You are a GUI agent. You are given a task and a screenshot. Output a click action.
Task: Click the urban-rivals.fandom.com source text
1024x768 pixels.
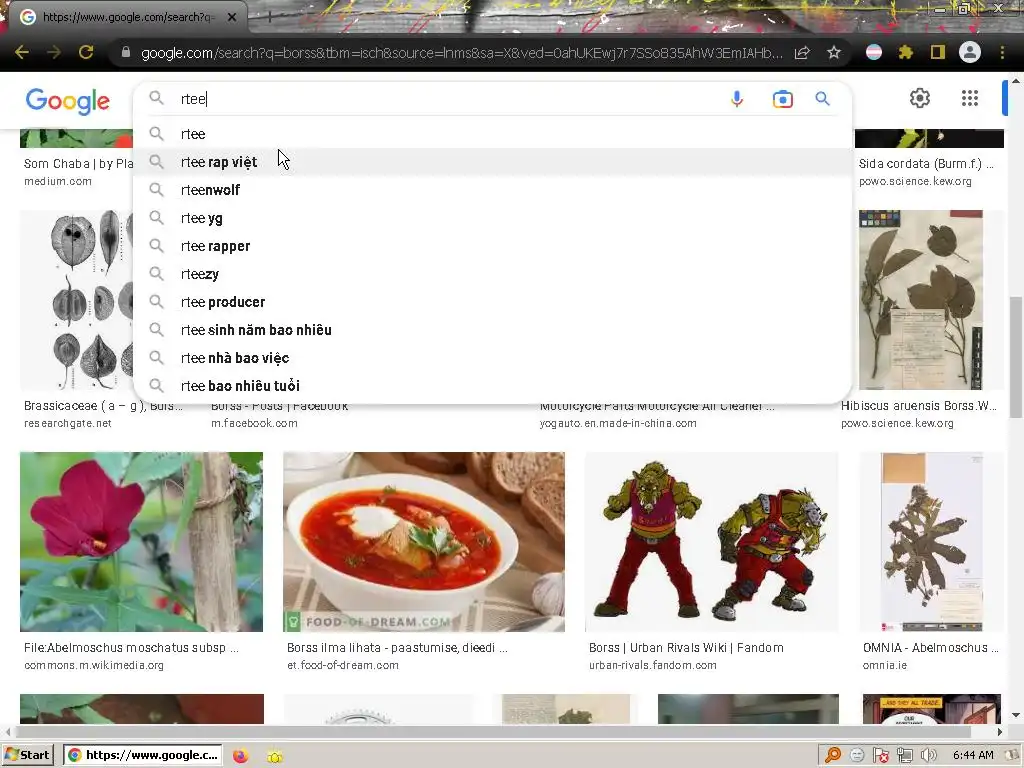click(x=652, y=665)
